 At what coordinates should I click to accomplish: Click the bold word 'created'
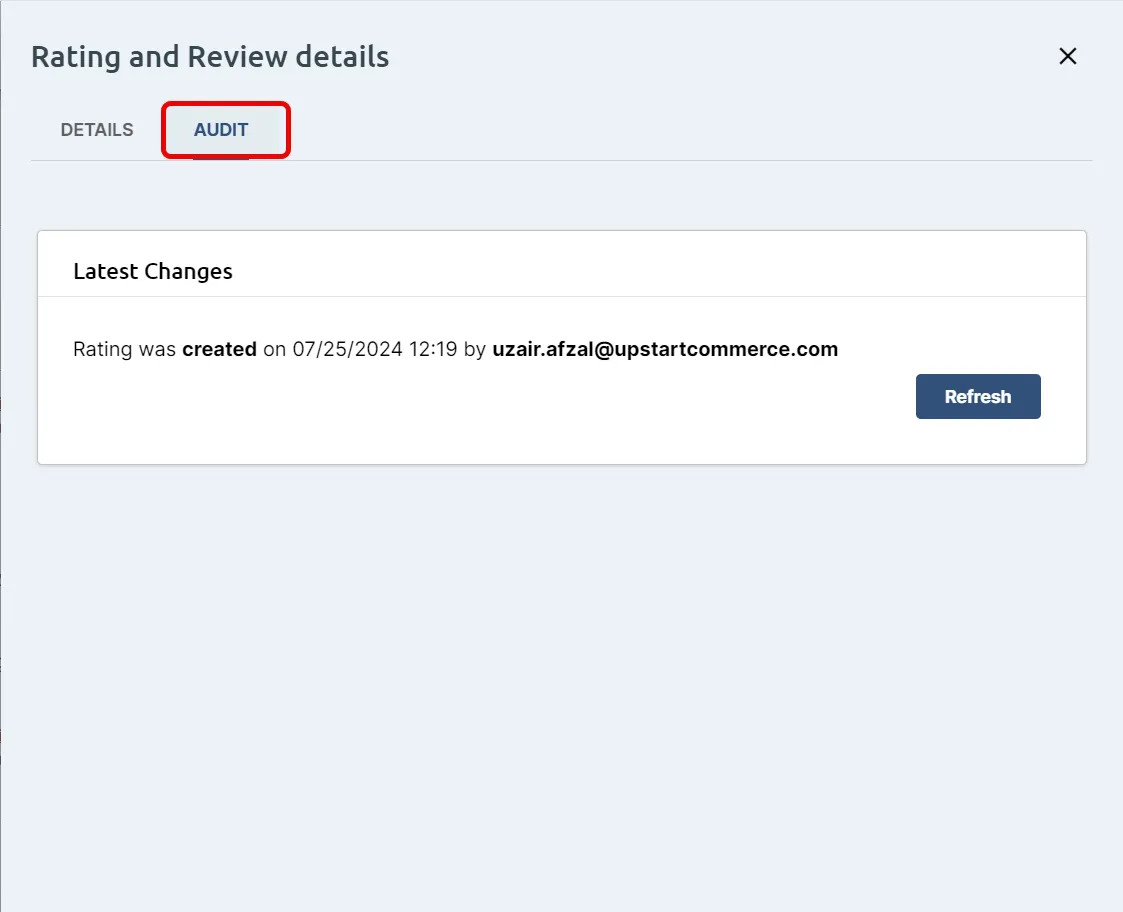219,349
